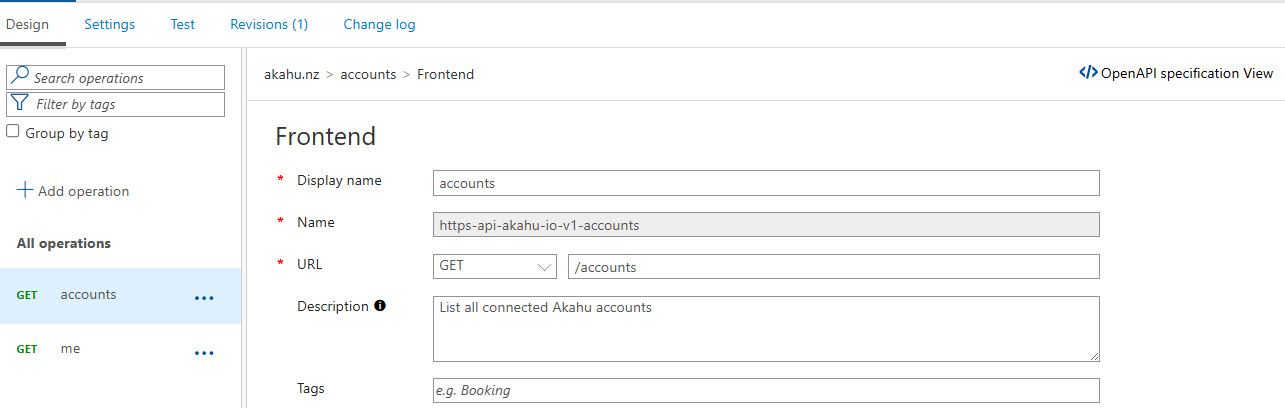Click the Frontend heading

[325, 136]
